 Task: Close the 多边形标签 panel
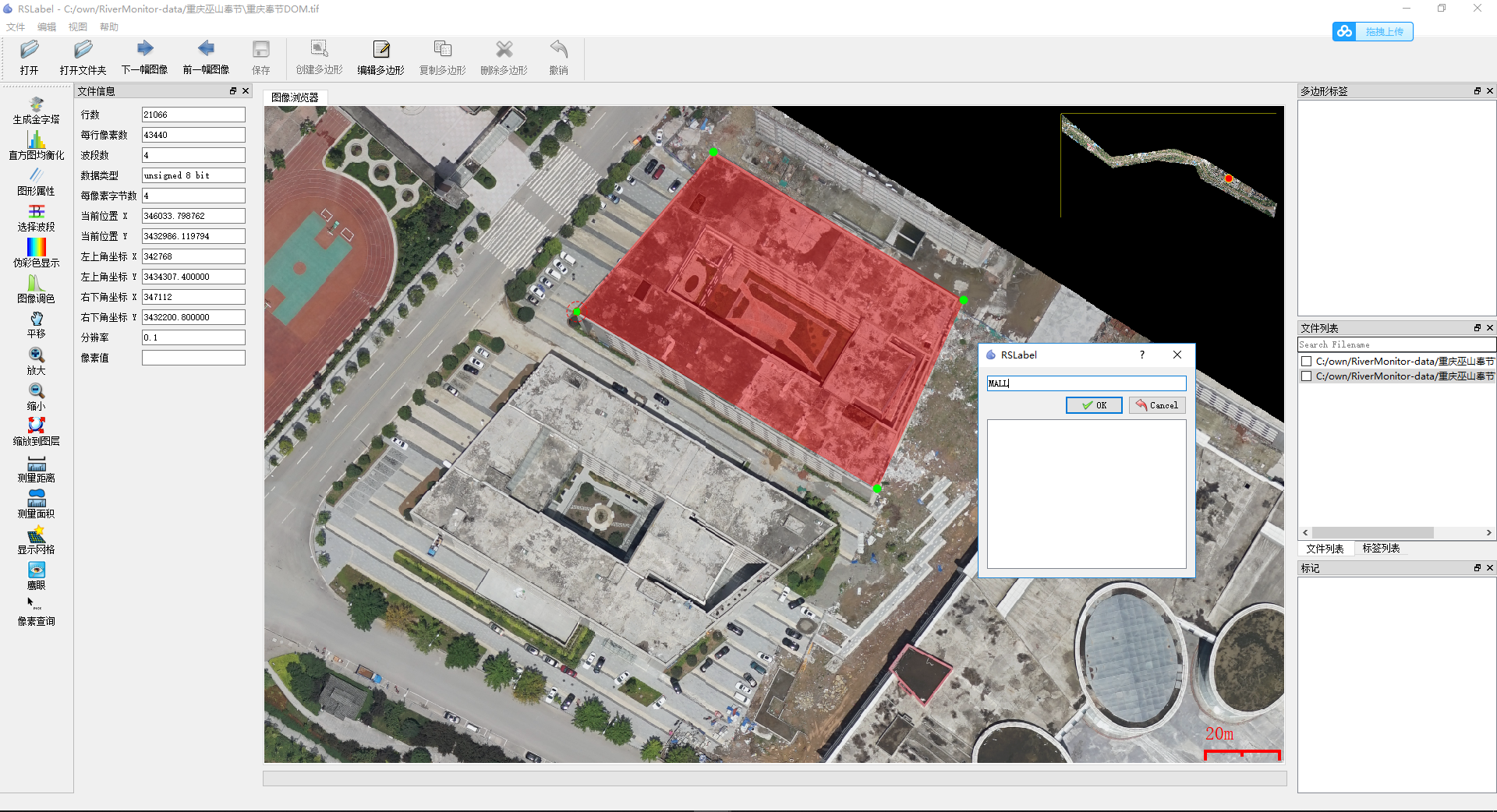click(x=1490, y=91)
